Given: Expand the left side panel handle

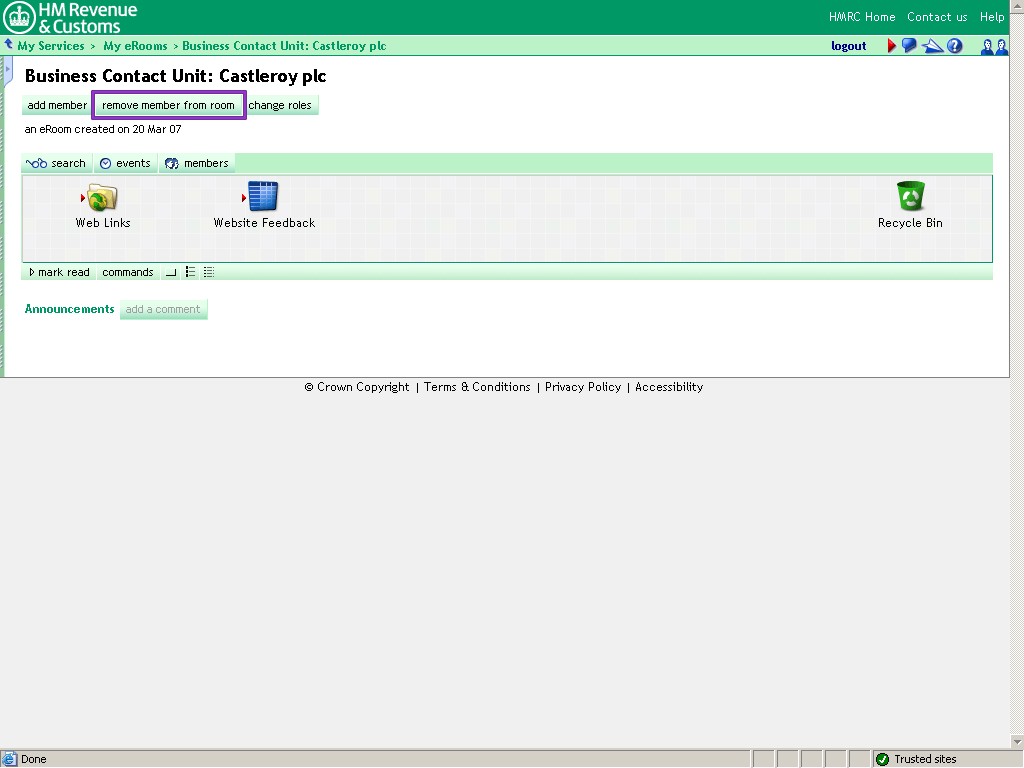Looking at the screenshot, I should (8, 69).
